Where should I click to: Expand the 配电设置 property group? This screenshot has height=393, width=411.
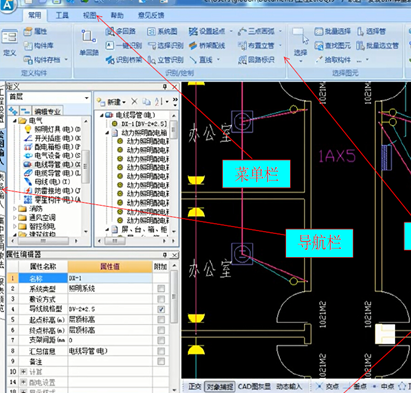click(x=23, y=382)
